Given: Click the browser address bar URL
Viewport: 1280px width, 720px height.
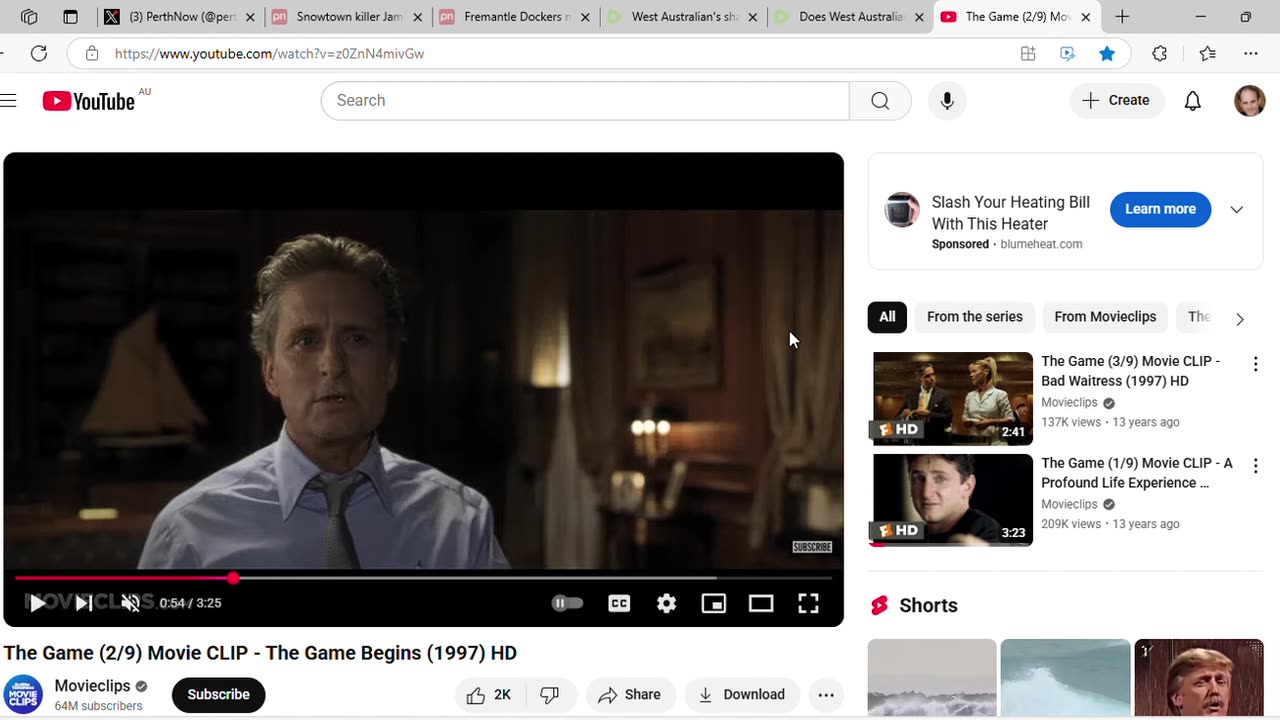Looking at the screenshot, I should (x=270, y=54).
